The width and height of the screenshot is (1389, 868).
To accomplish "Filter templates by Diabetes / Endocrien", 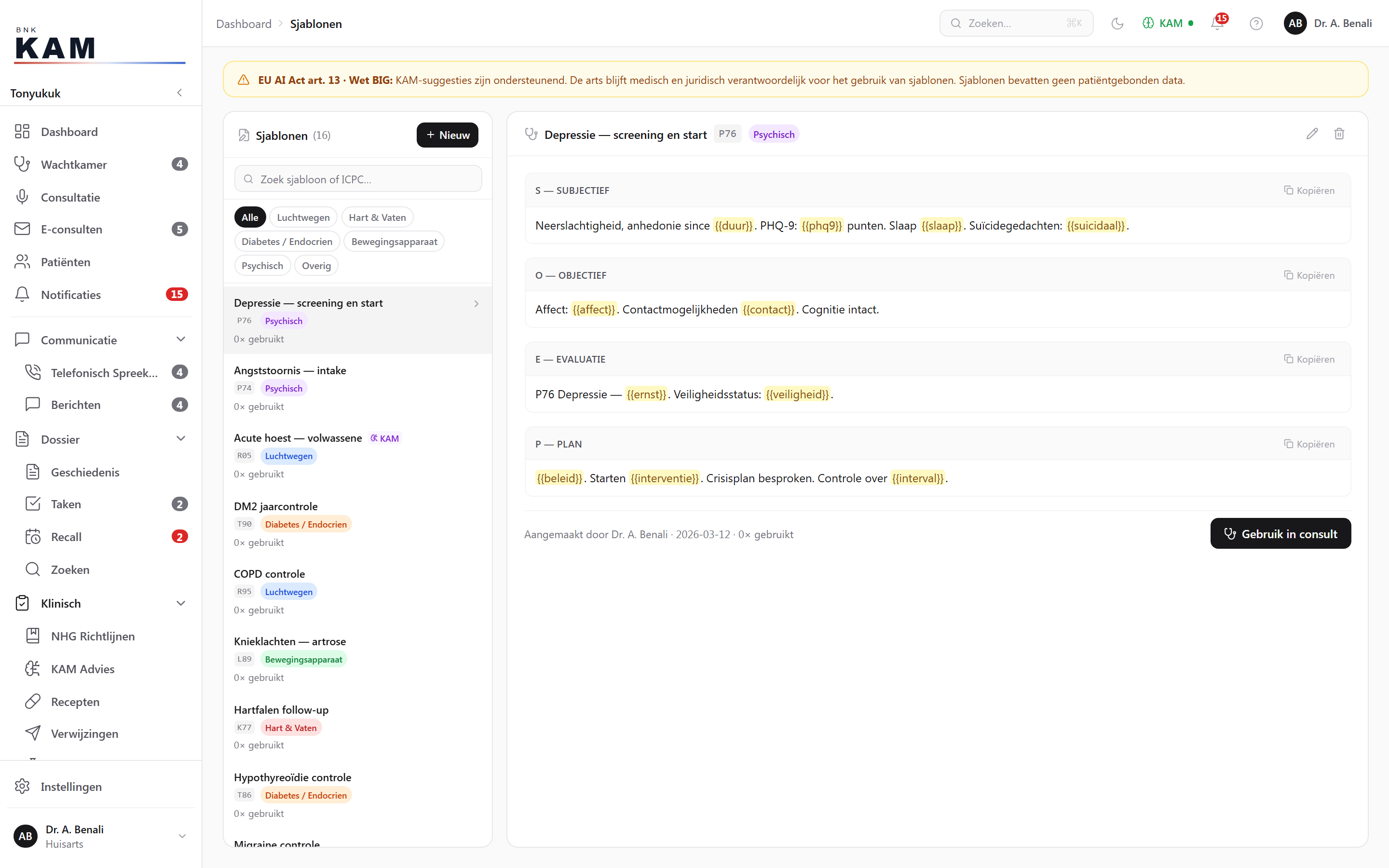I will (x=287, y=241).
